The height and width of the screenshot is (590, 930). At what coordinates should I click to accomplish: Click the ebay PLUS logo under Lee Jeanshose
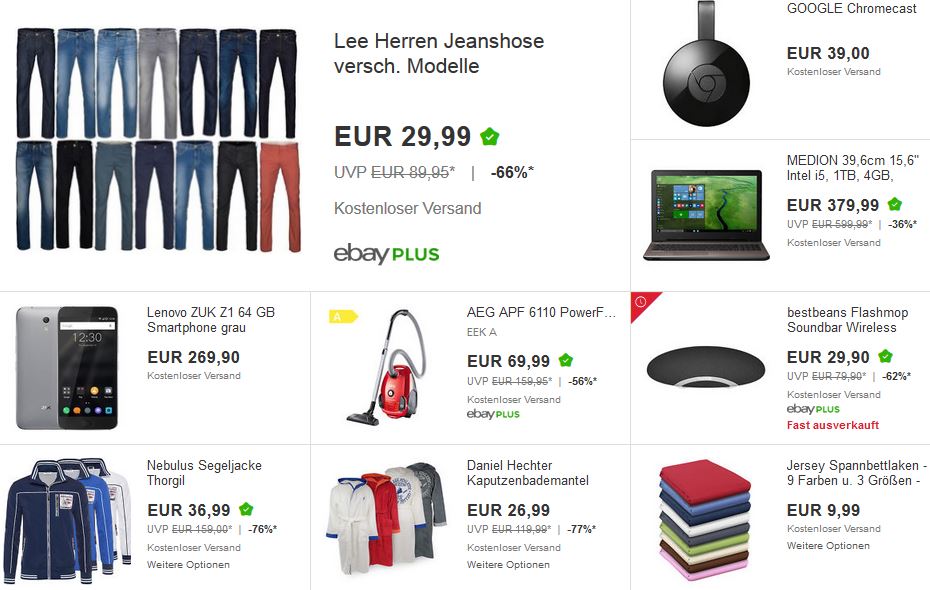tap(386, 254)
